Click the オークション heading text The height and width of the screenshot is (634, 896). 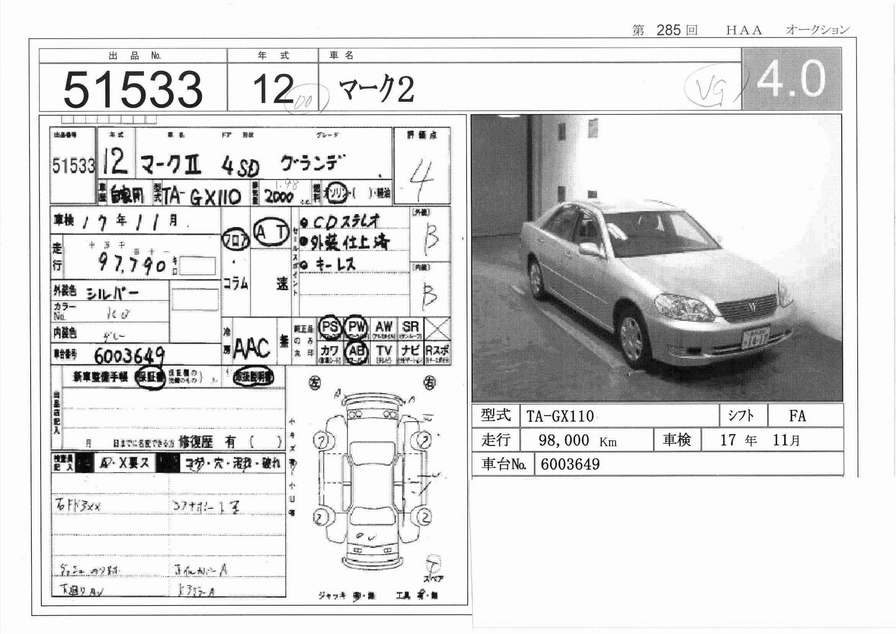818,30
